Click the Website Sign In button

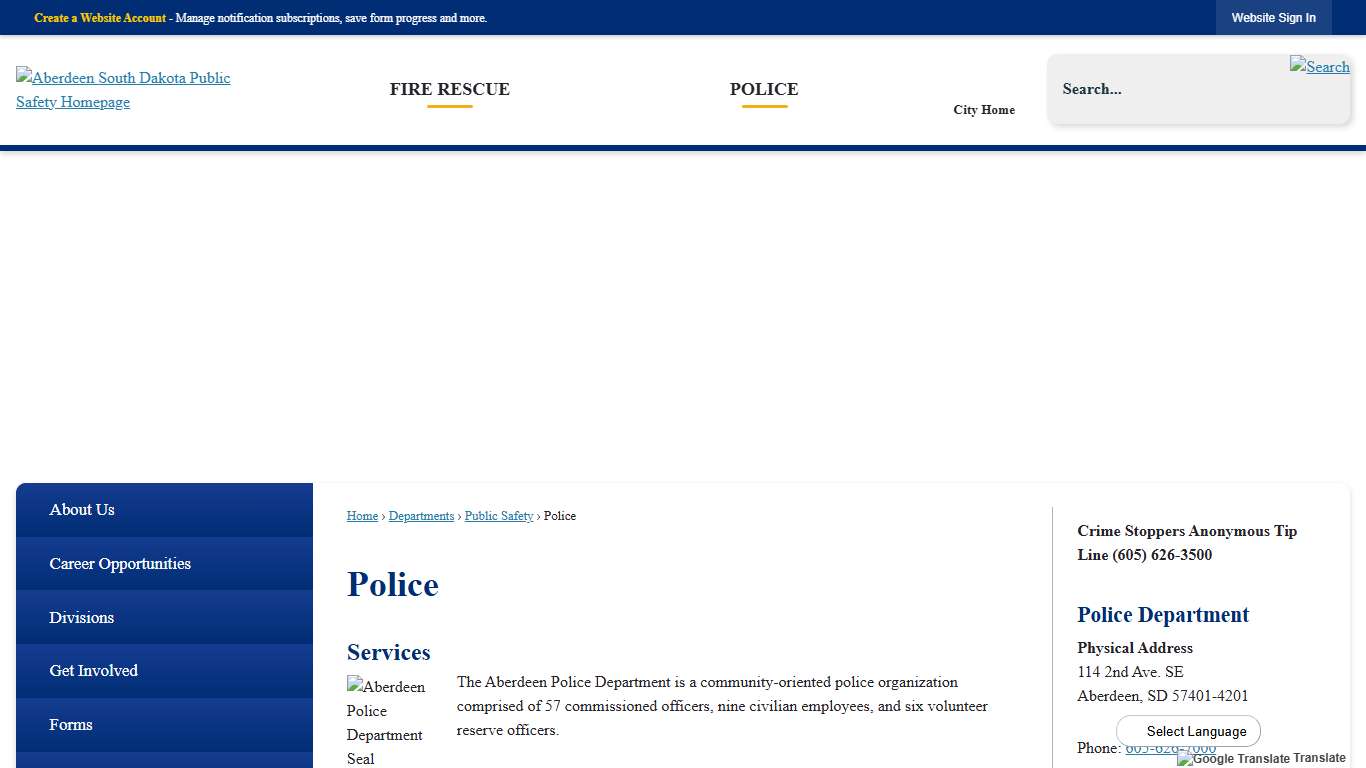pyautogui.click(x=1273, y=17)
